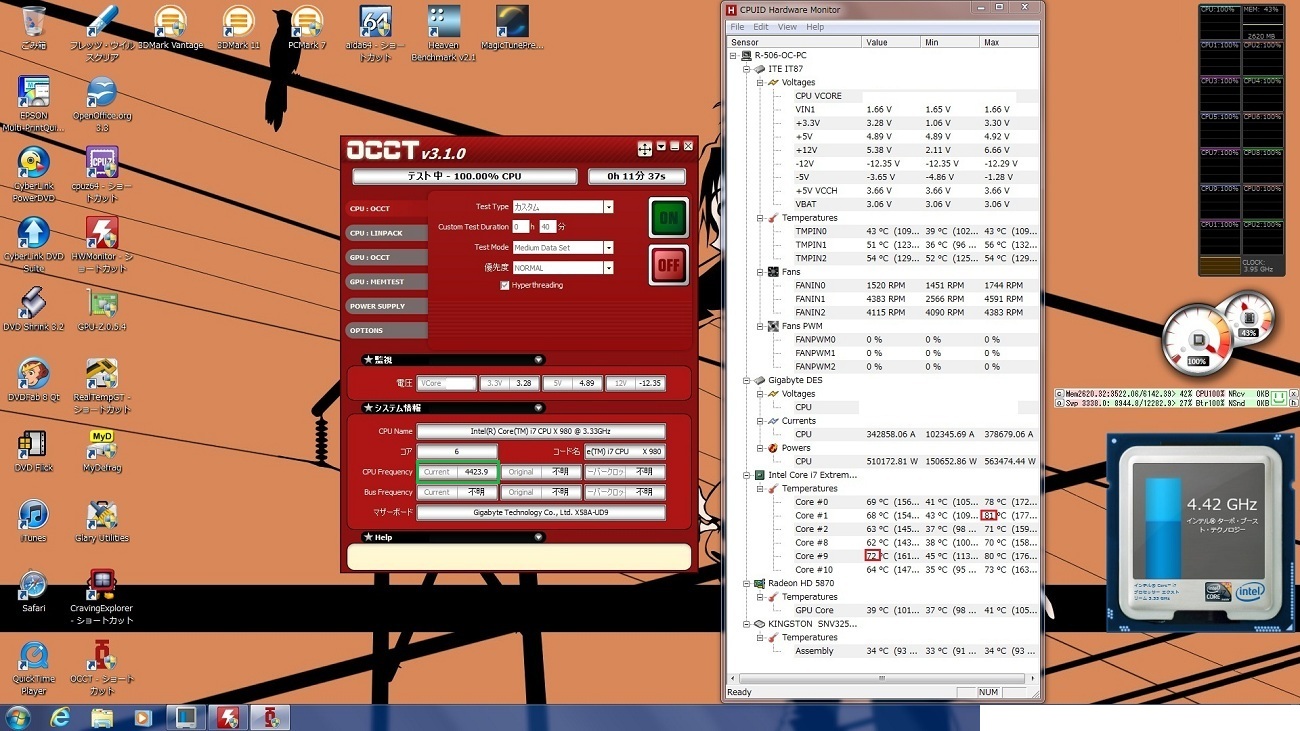Open the Help menu in Hardware Monitor
The image size is (1300, 731).
point(815,27)
